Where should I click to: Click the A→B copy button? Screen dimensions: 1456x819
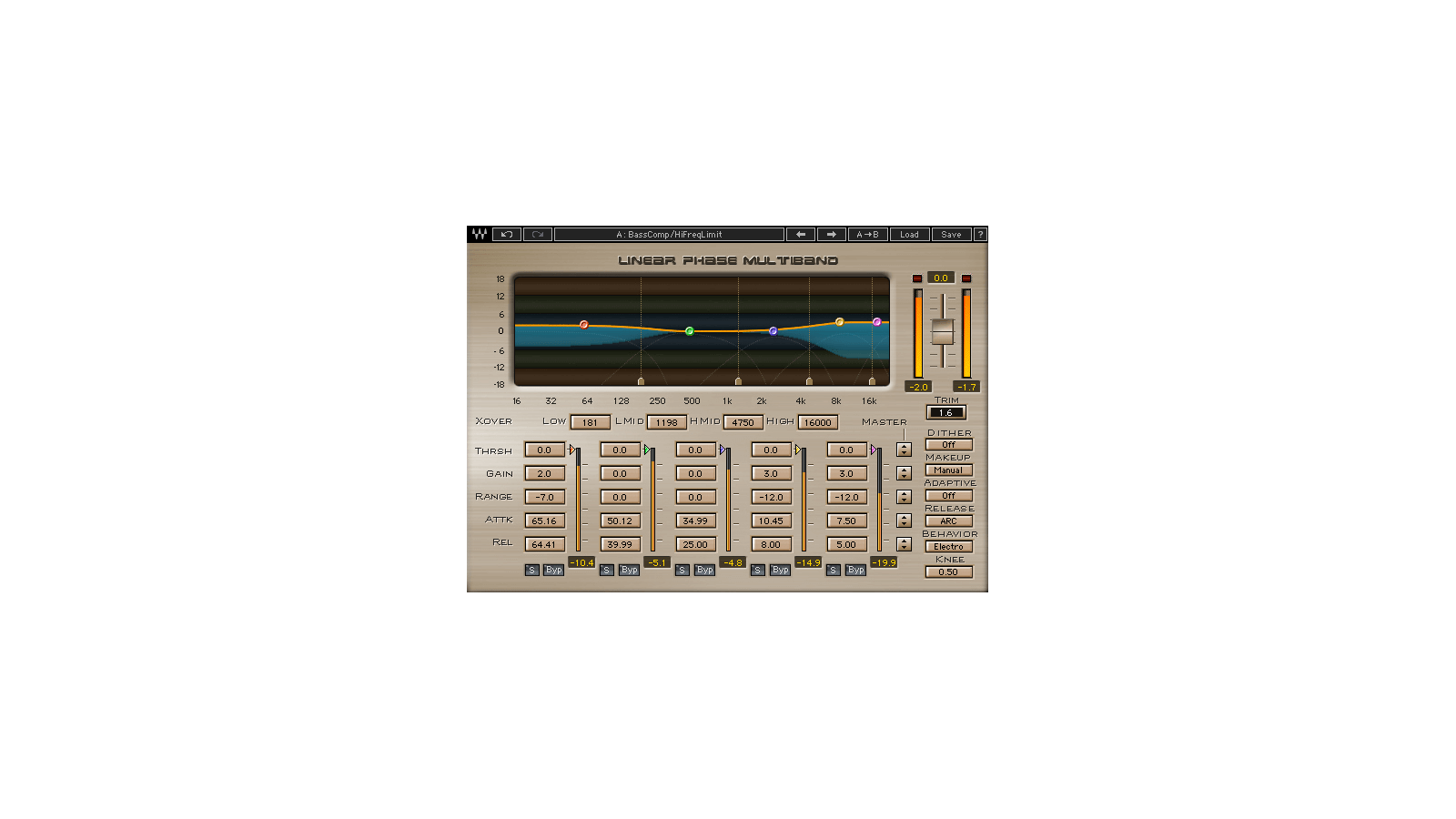(868, 234)
